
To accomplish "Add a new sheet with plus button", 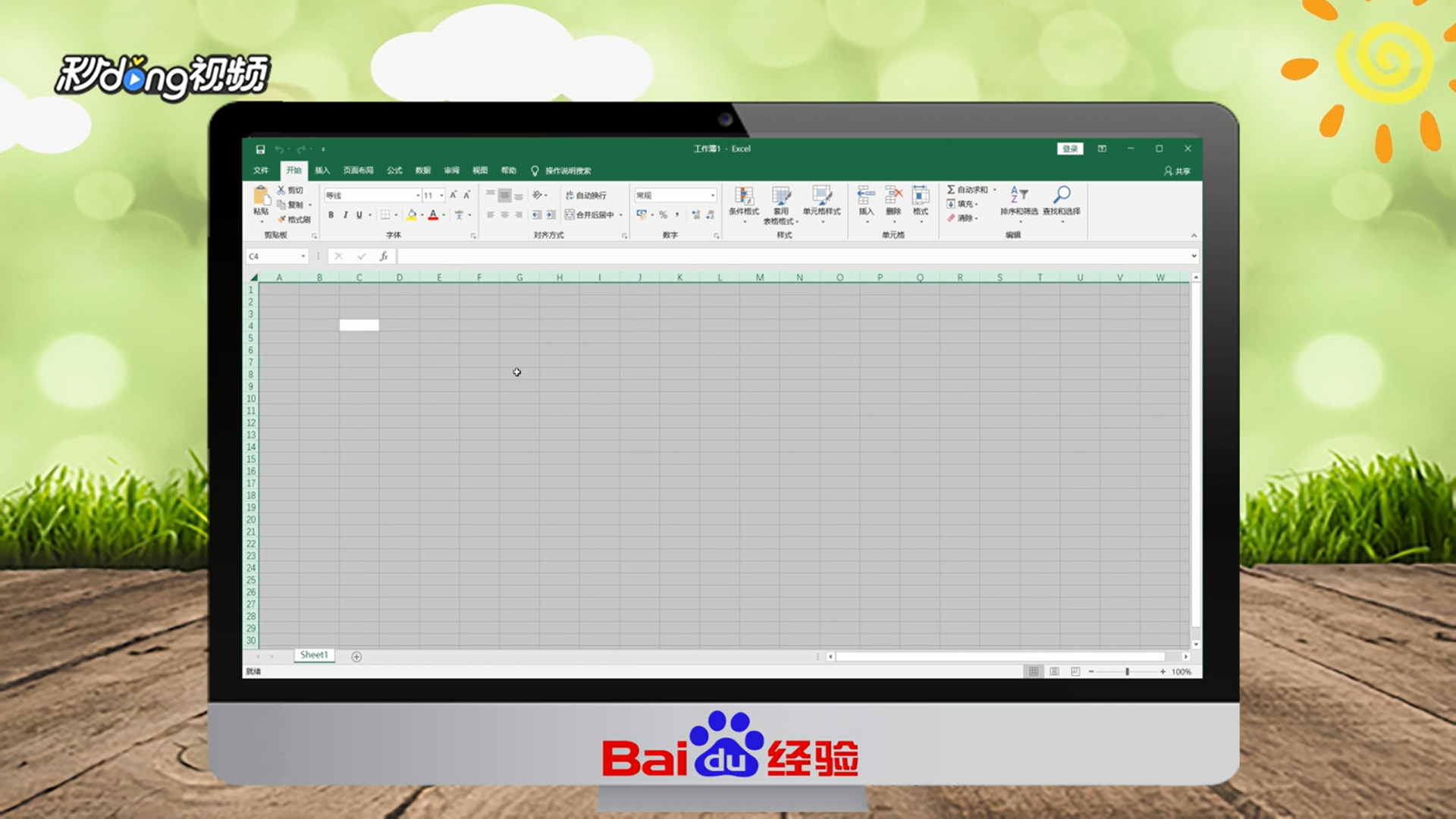I will (x=356, y=657).
